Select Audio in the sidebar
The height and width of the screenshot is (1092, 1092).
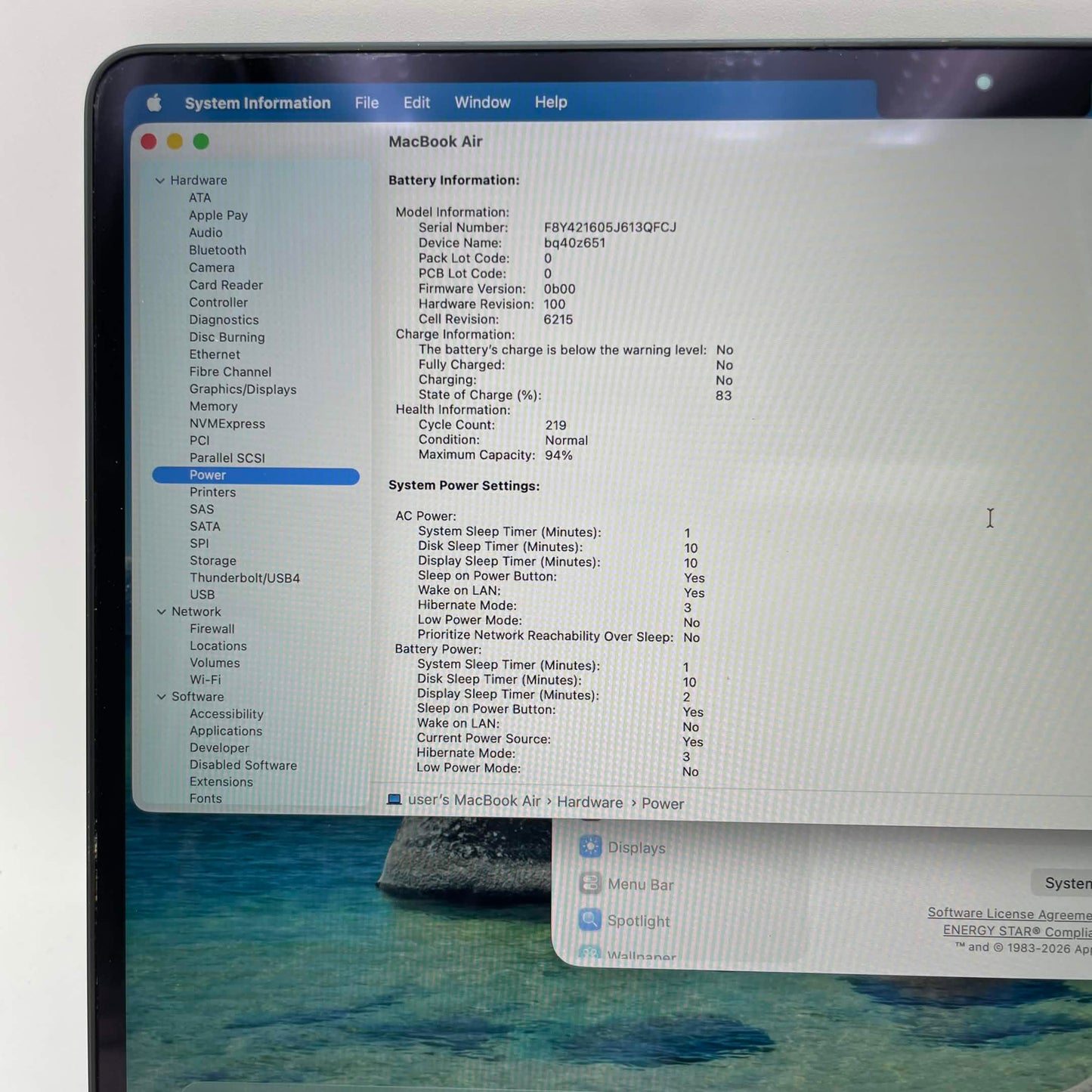pos(206,233)
